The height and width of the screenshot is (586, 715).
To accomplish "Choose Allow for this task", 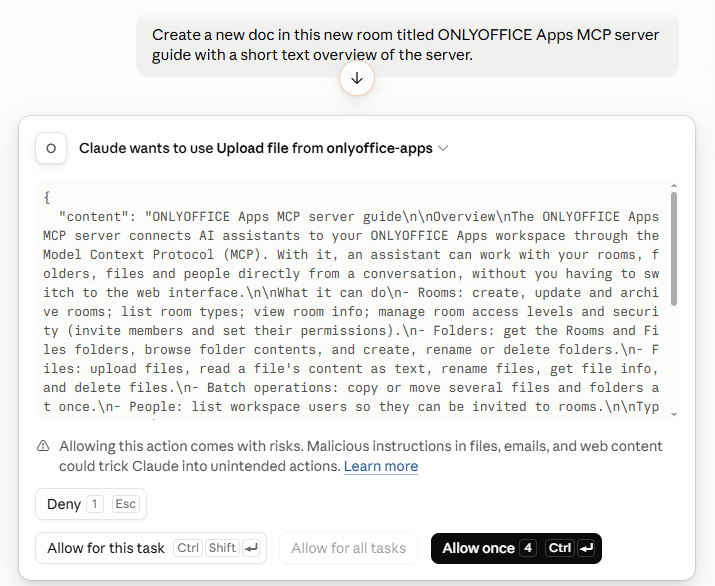I will pyautogui.click(x=151, y=548).
